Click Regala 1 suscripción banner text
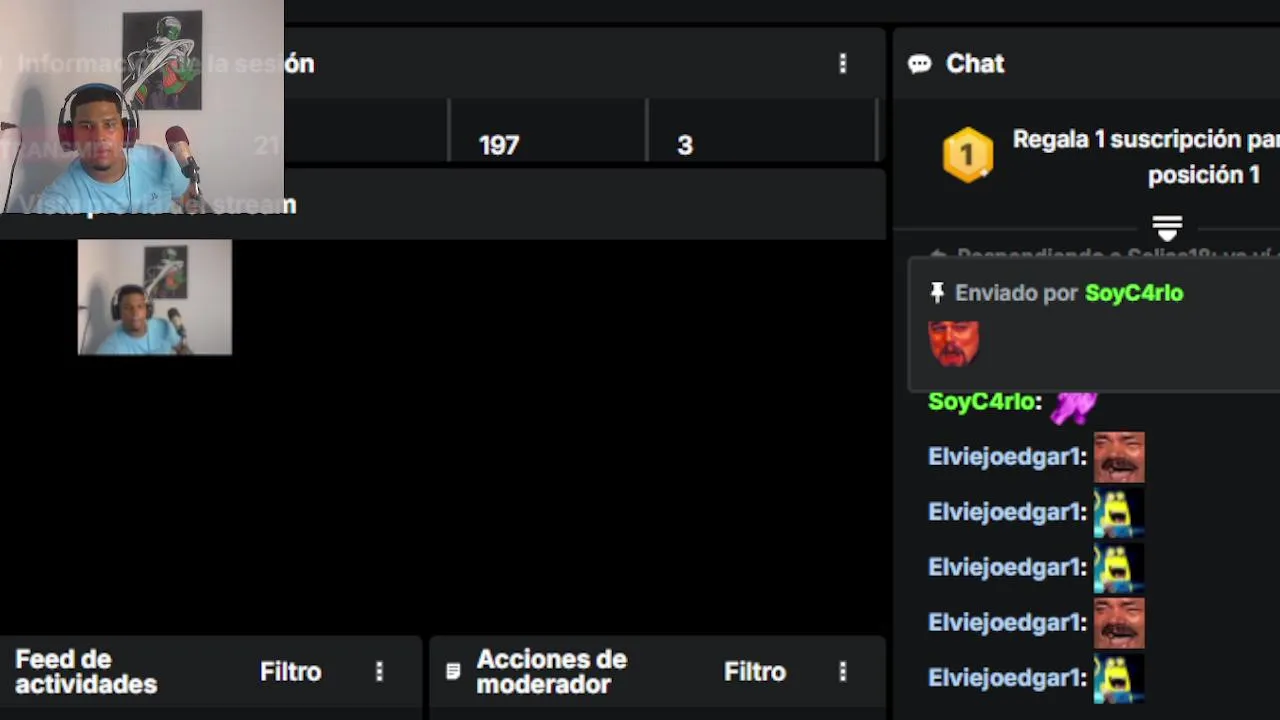Image resolution: width=1280 pixels, height=720 pixels. (x=1146, y=157)
